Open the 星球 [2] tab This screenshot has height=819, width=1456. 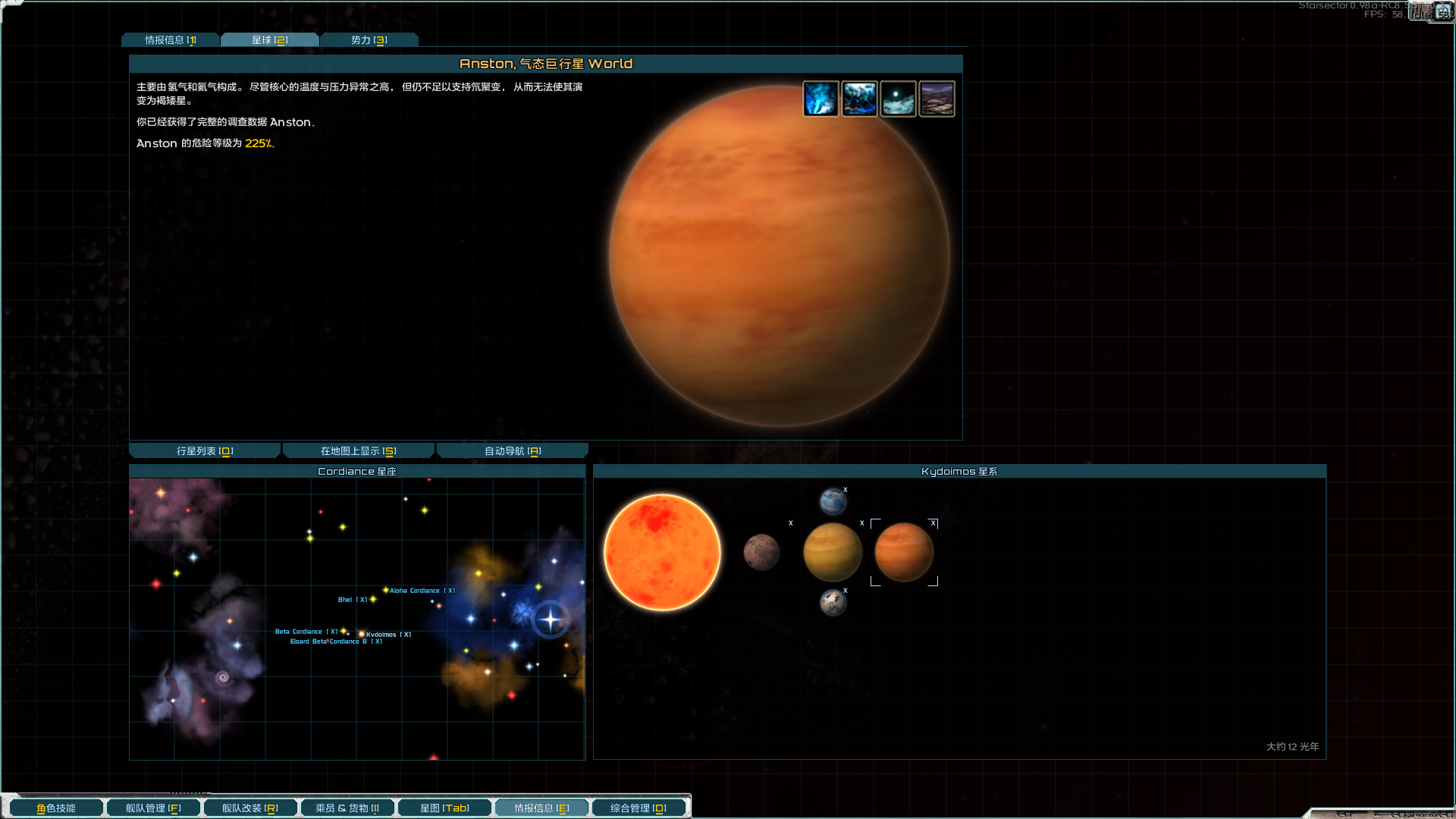click(269, 40)
